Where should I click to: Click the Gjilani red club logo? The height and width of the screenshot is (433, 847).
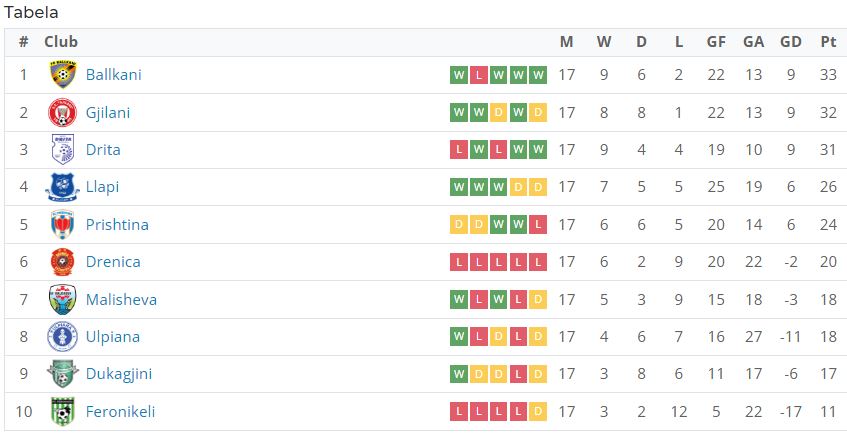63,112
